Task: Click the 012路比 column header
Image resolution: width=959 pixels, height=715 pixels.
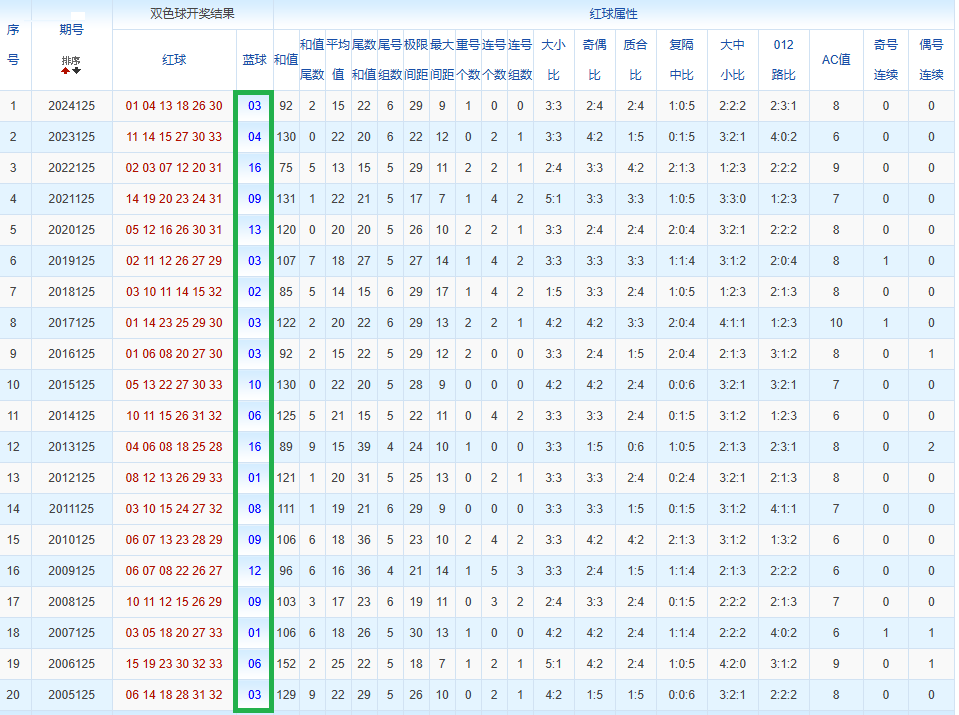Action: tap(783, 59)
